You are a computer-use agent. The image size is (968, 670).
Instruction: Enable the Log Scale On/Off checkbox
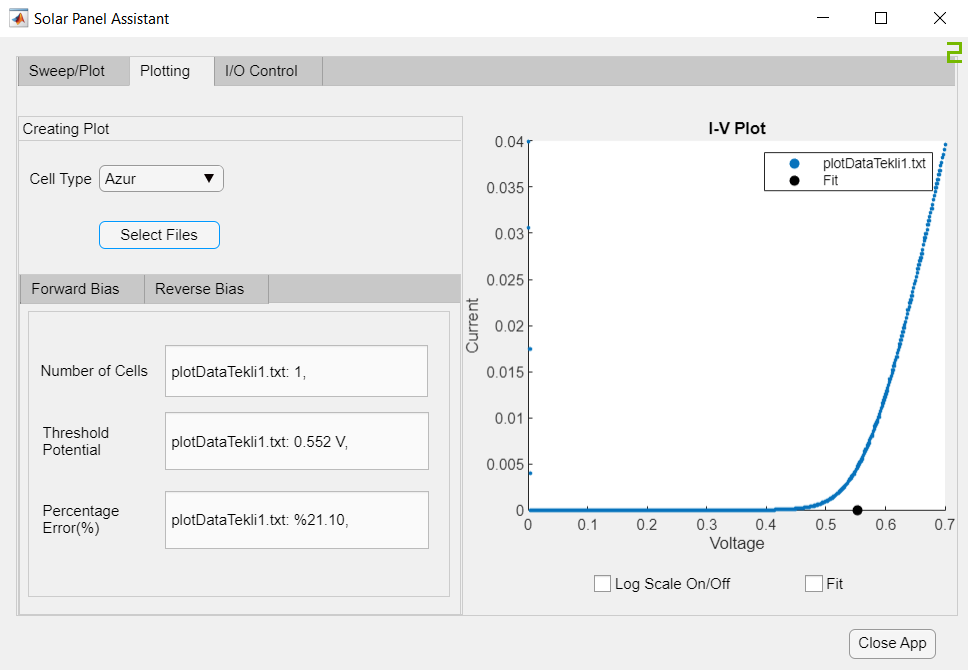[602, 584]
